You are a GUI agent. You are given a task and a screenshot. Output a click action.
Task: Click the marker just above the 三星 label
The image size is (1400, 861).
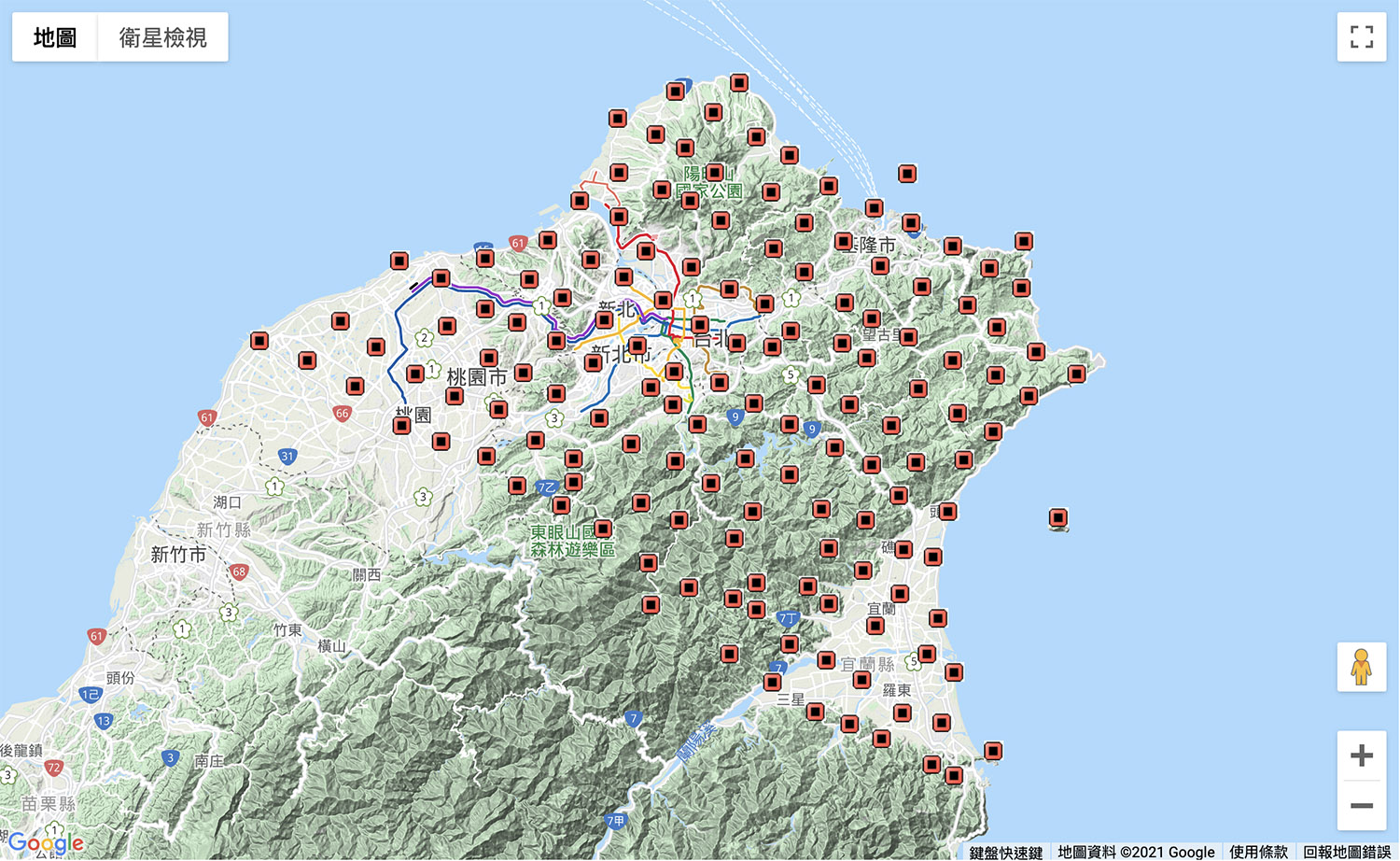tap(773, 682)
